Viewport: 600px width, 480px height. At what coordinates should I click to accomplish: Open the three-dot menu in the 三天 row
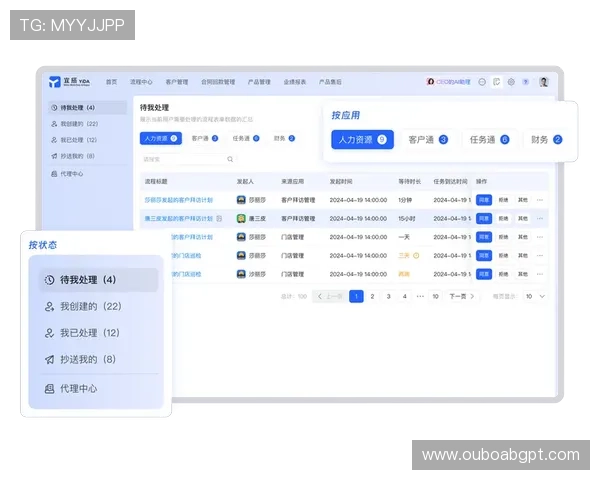pos(540,255)
